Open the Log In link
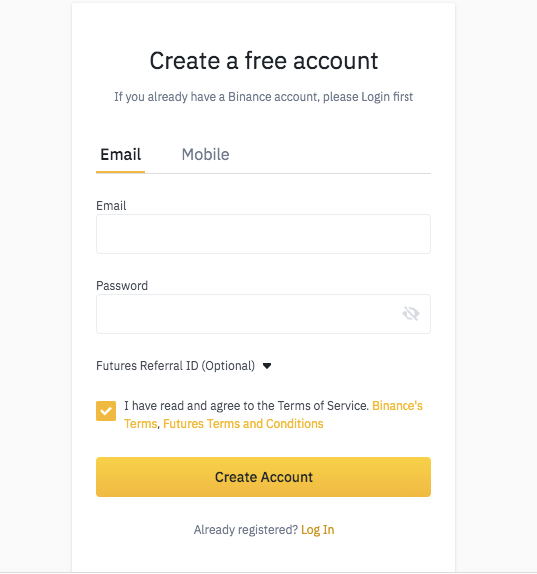Image resolution: width=537 pixels, height=574 pixels. pos(317,530)
